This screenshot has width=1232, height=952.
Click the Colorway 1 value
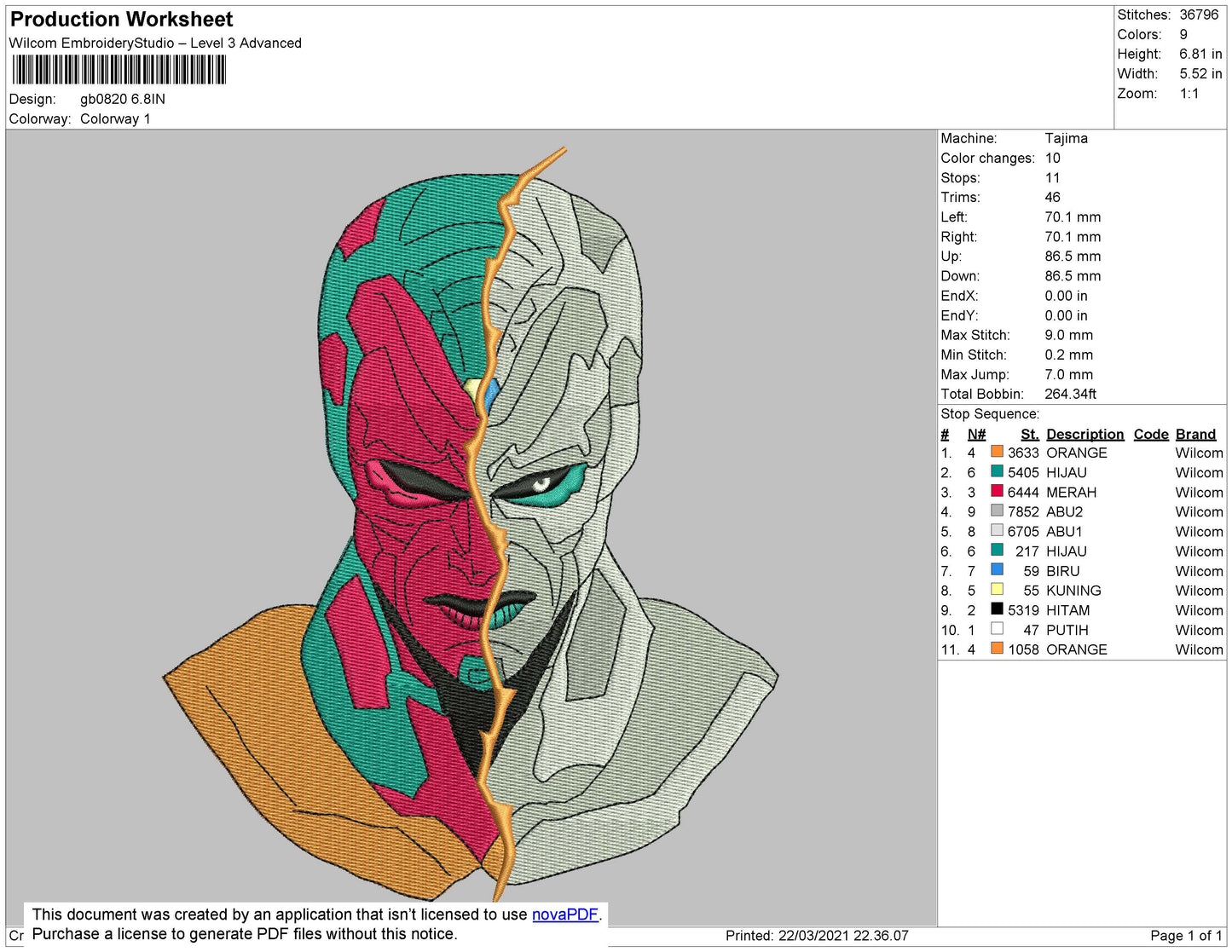click(x=115, y=118)
